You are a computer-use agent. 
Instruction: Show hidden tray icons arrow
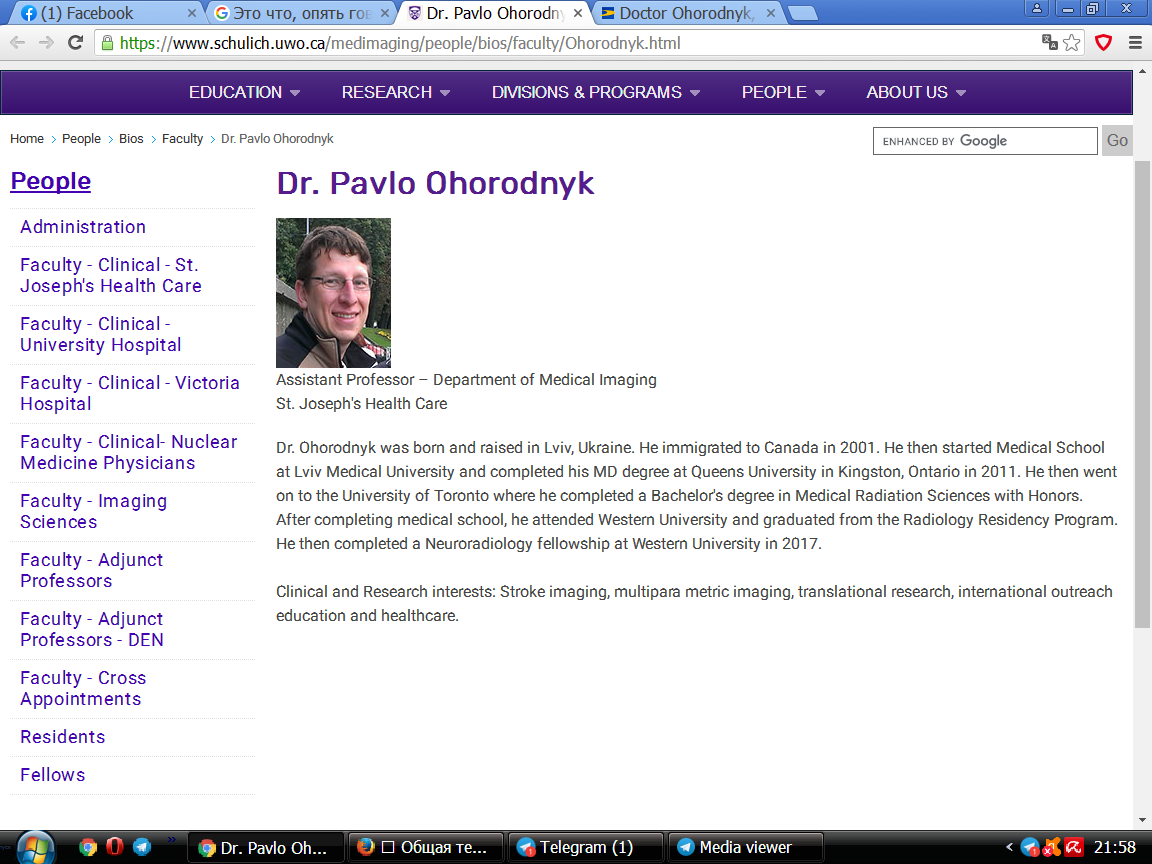click(1009, 847)
